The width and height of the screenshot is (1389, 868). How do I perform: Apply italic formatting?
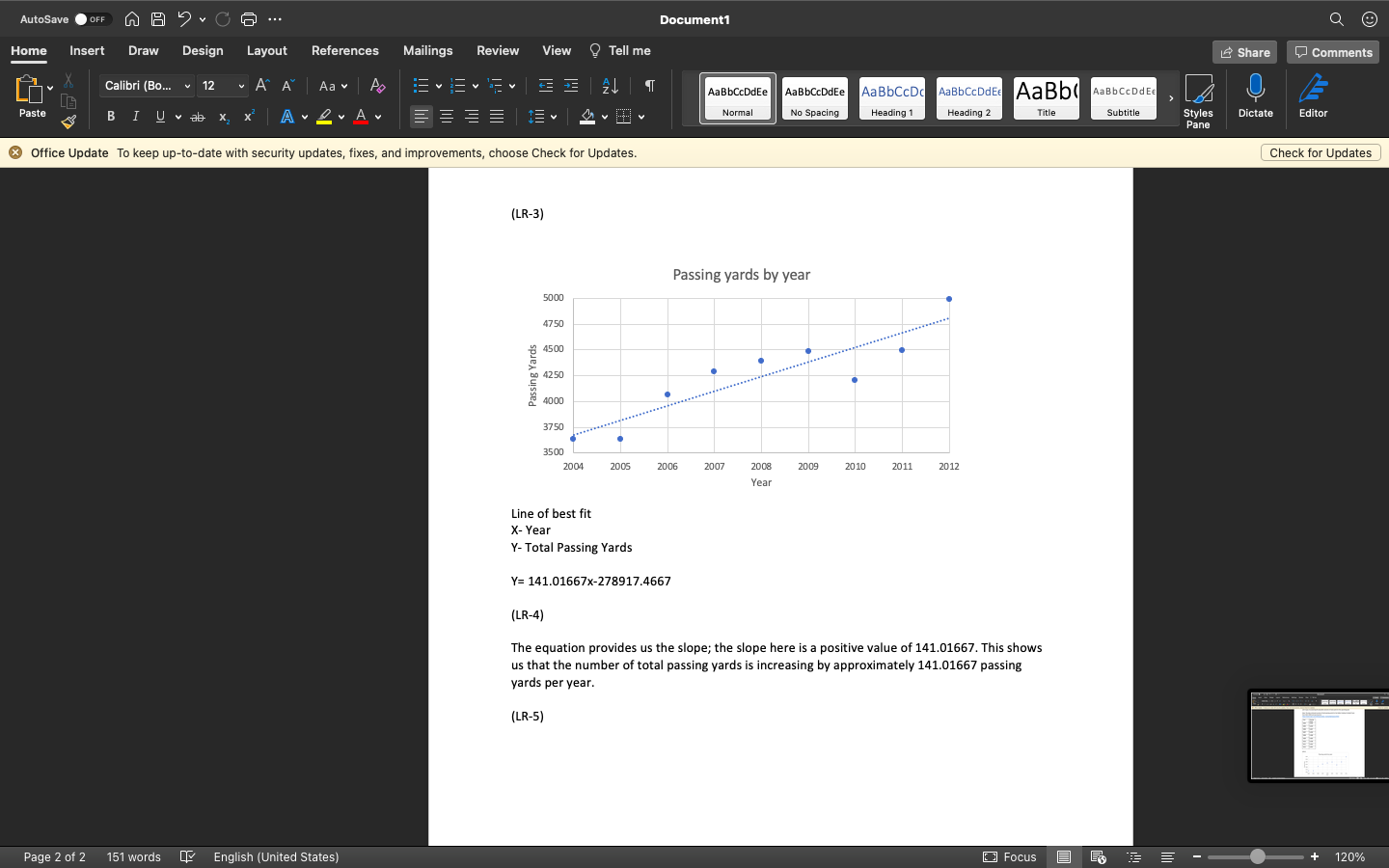click(135, 116)
